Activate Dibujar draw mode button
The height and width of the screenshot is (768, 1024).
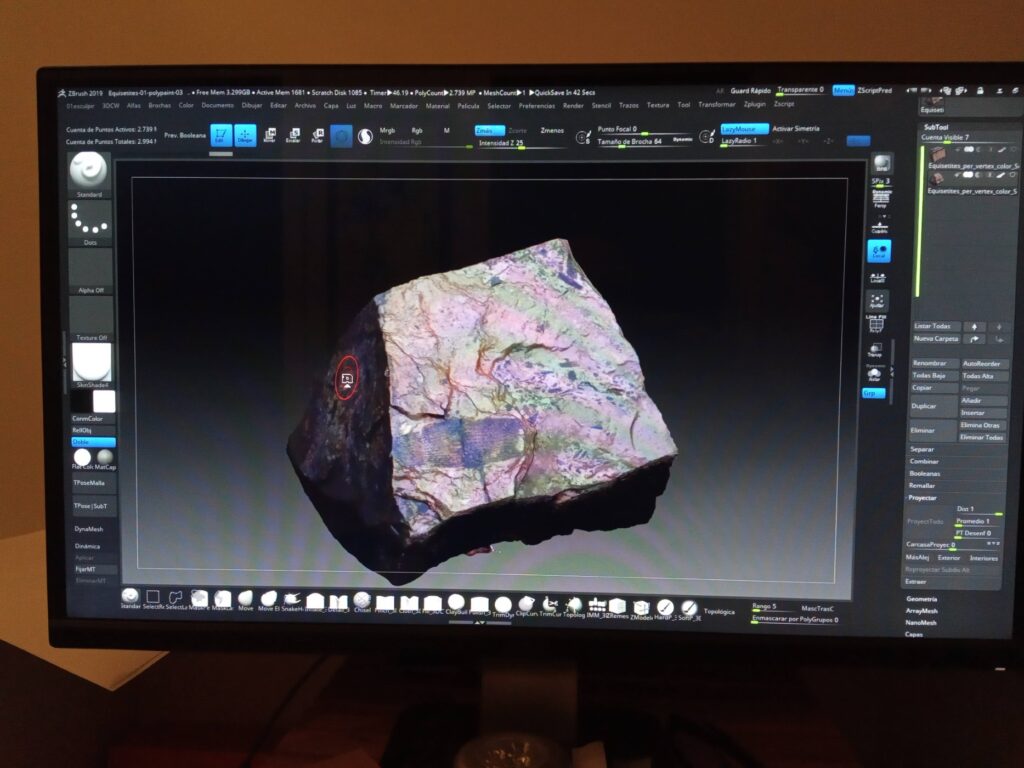coord(245,135)
